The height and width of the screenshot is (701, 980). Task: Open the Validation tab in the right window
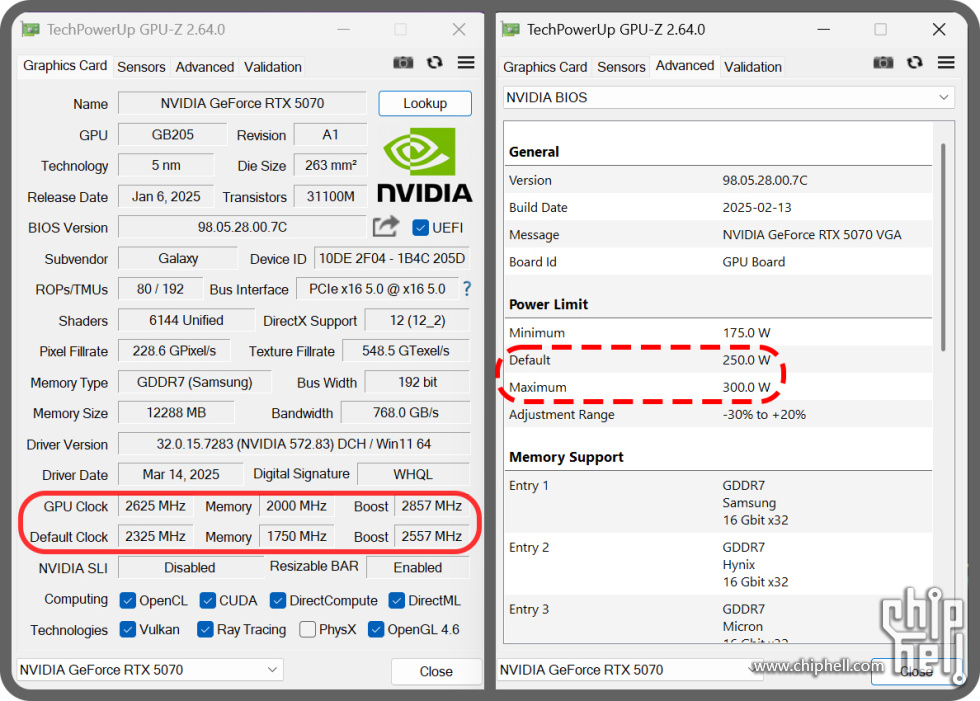[752, 67]
